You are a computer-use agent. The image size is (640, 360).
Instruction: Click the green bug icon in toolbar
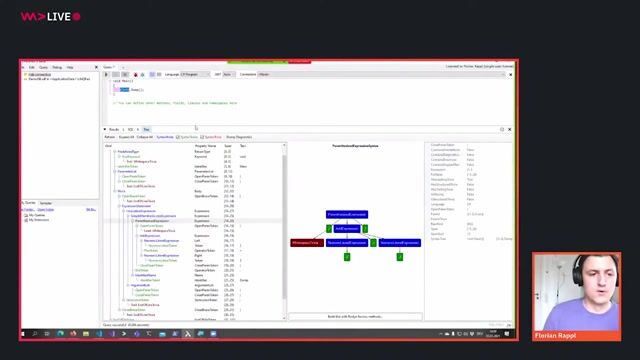142,75
